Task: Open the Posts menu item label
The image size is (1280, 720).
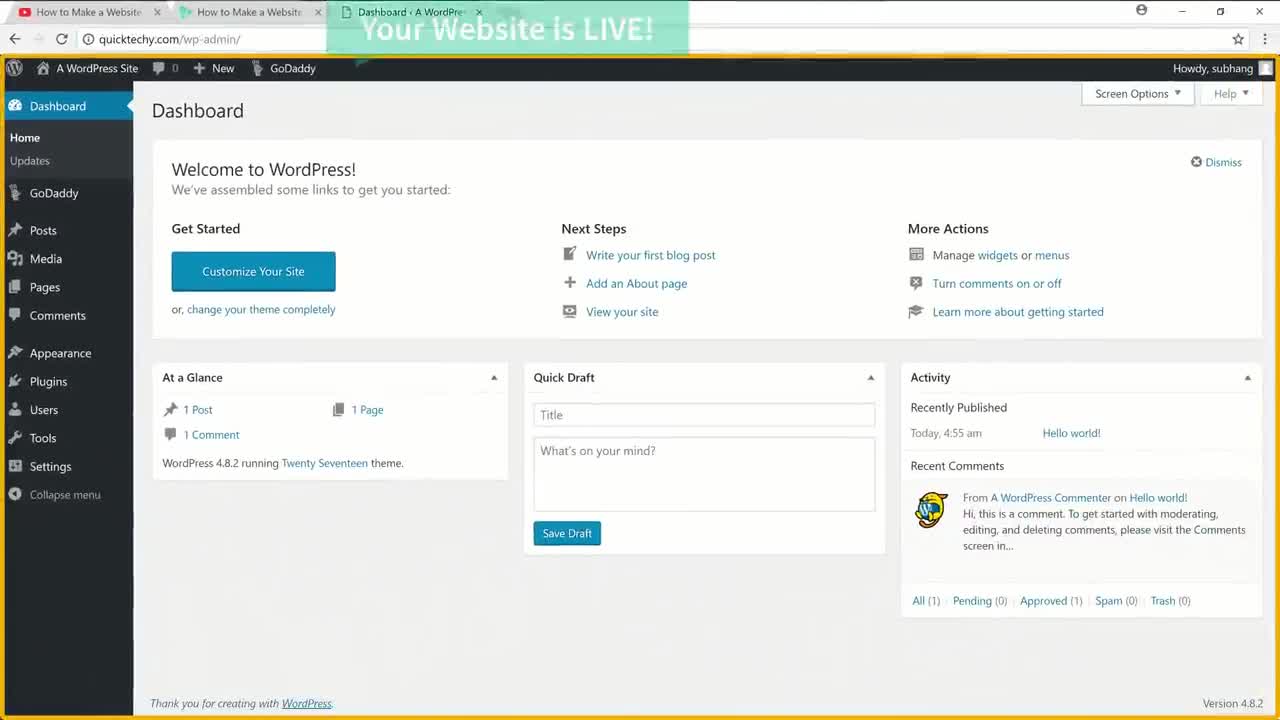Action: (43, 230)
